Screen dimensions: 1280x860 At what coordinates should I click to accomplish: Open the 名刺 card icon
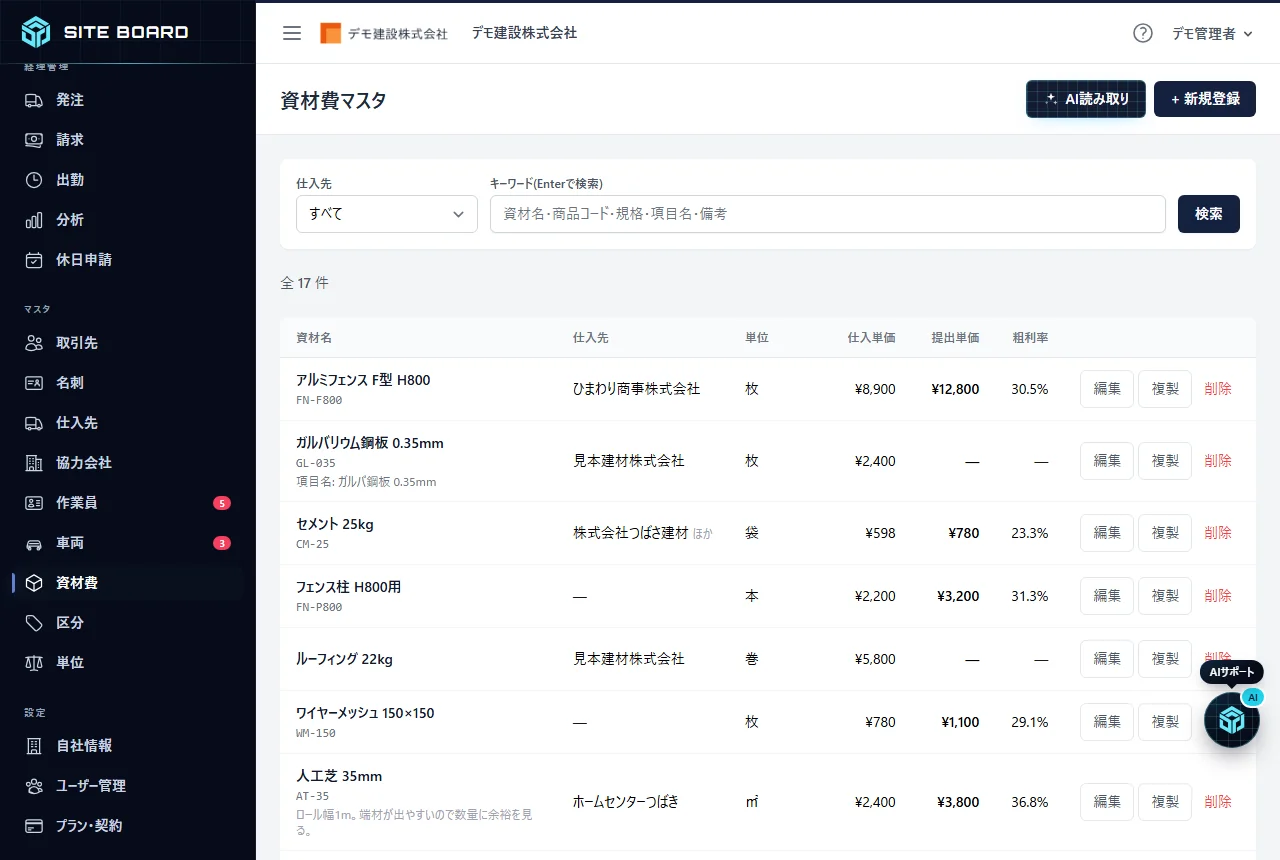(34, 383)
